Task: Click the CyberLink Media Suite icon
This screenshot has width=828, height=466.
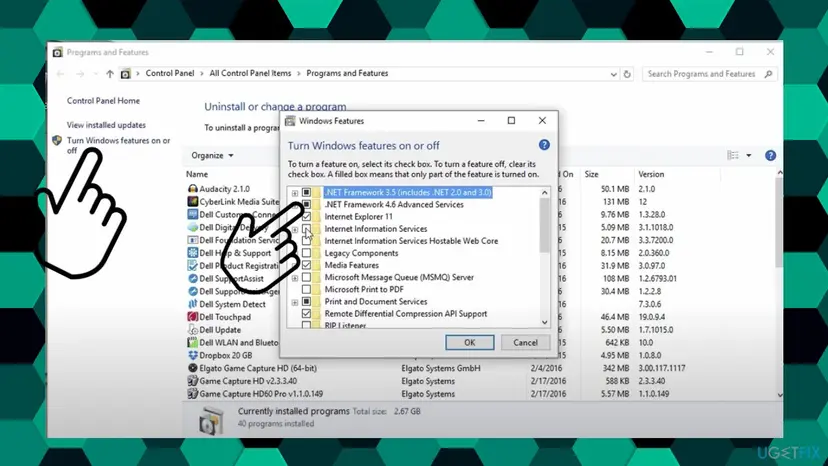Action: (x=192, y=201)
